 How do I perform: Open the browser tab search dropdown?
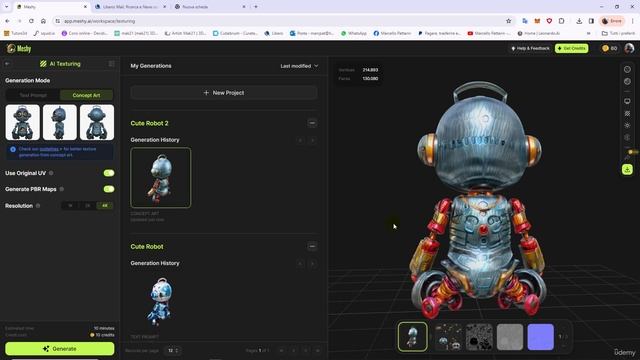6,7
